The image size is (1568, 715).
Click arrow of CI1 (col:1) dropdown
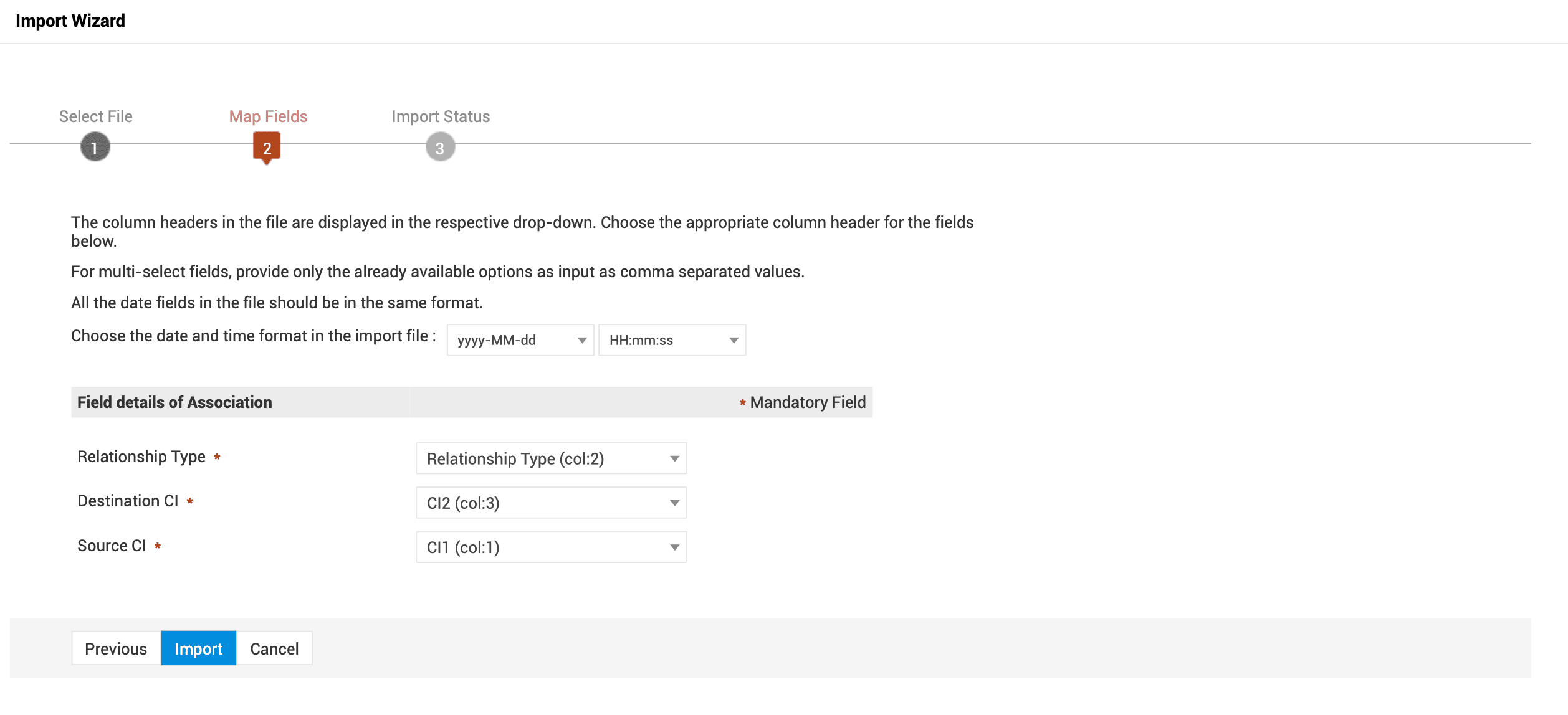click(x=674, y=547)
